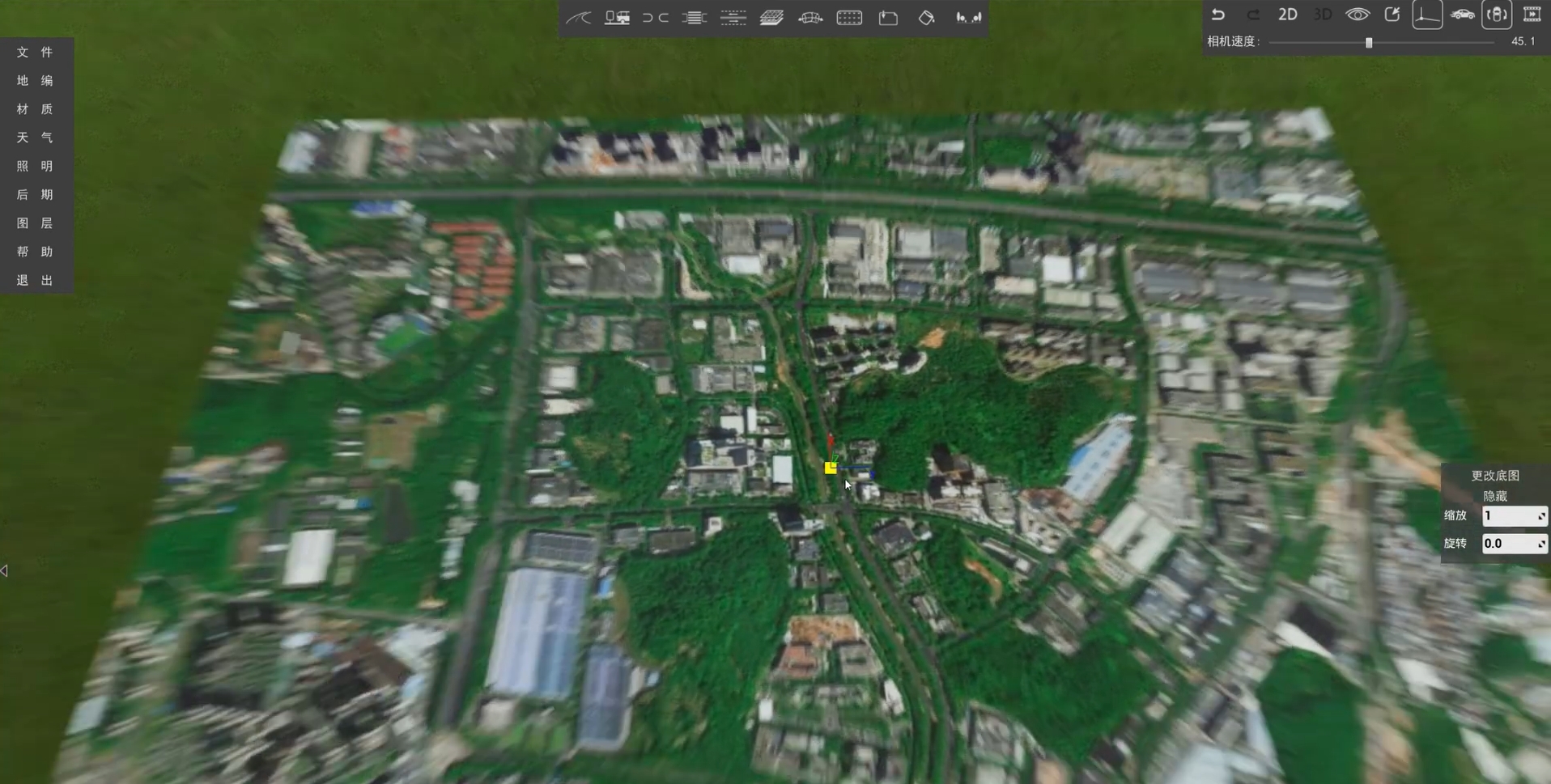This screenshot has width=1551, height=784.
Task: Open the 照明 menu
Action: (x=35, y=166)
